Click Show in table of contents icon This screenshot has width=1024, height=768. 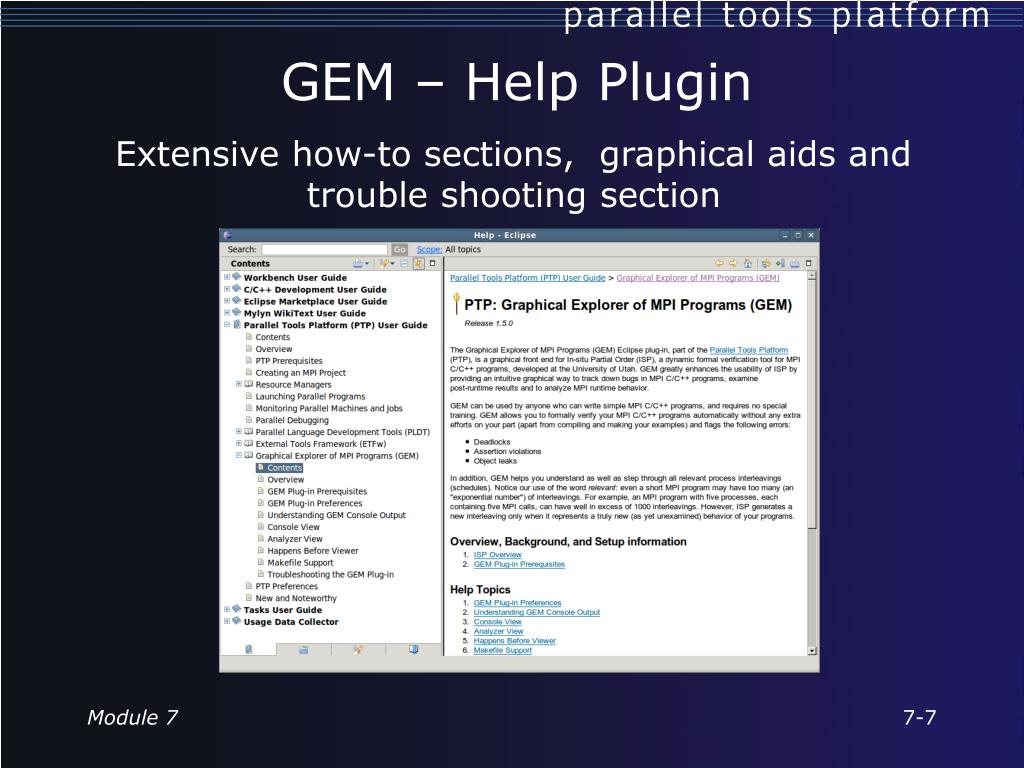coord(766,264)
